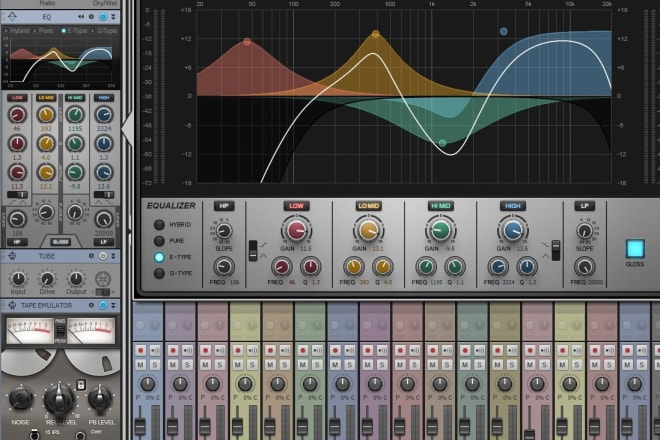Click the EQ module icon in ProChannel
This screenshot has height=440, width=660.
click(x=12, y=17)
